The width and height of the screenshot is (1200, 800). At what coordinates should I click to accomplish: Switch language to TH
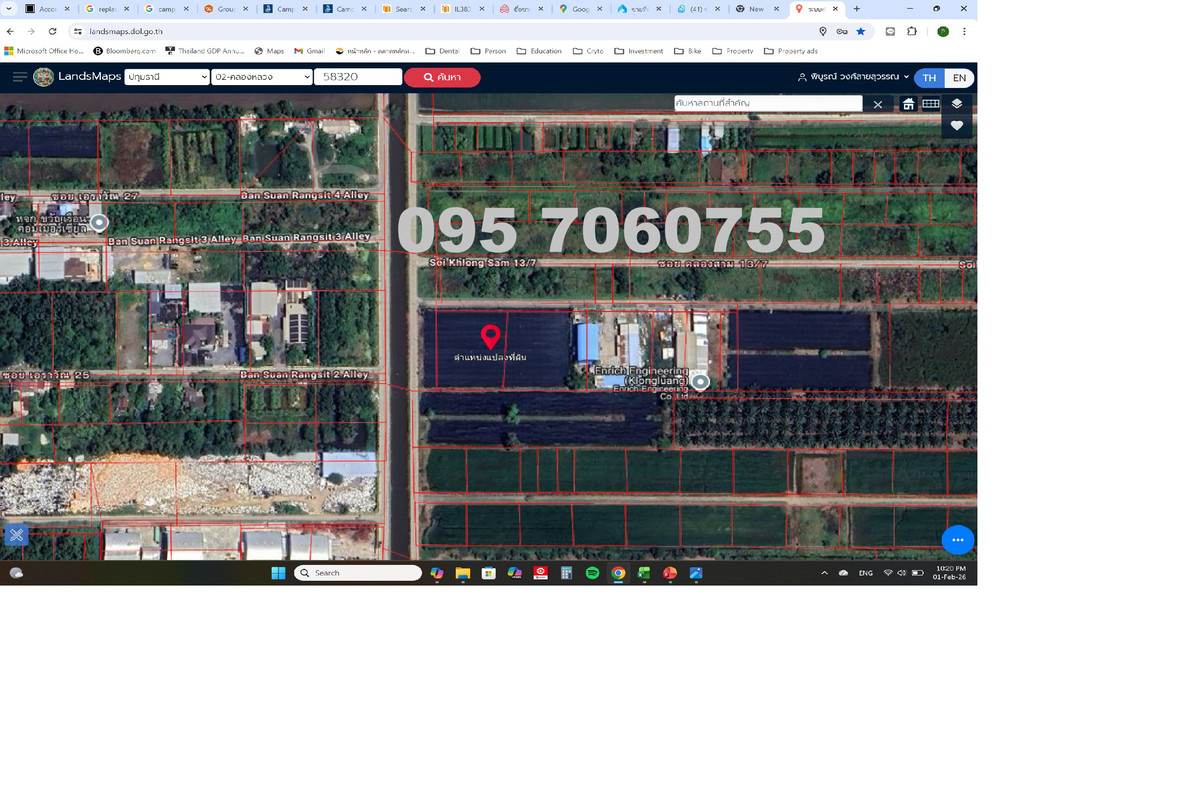[929, 78]
